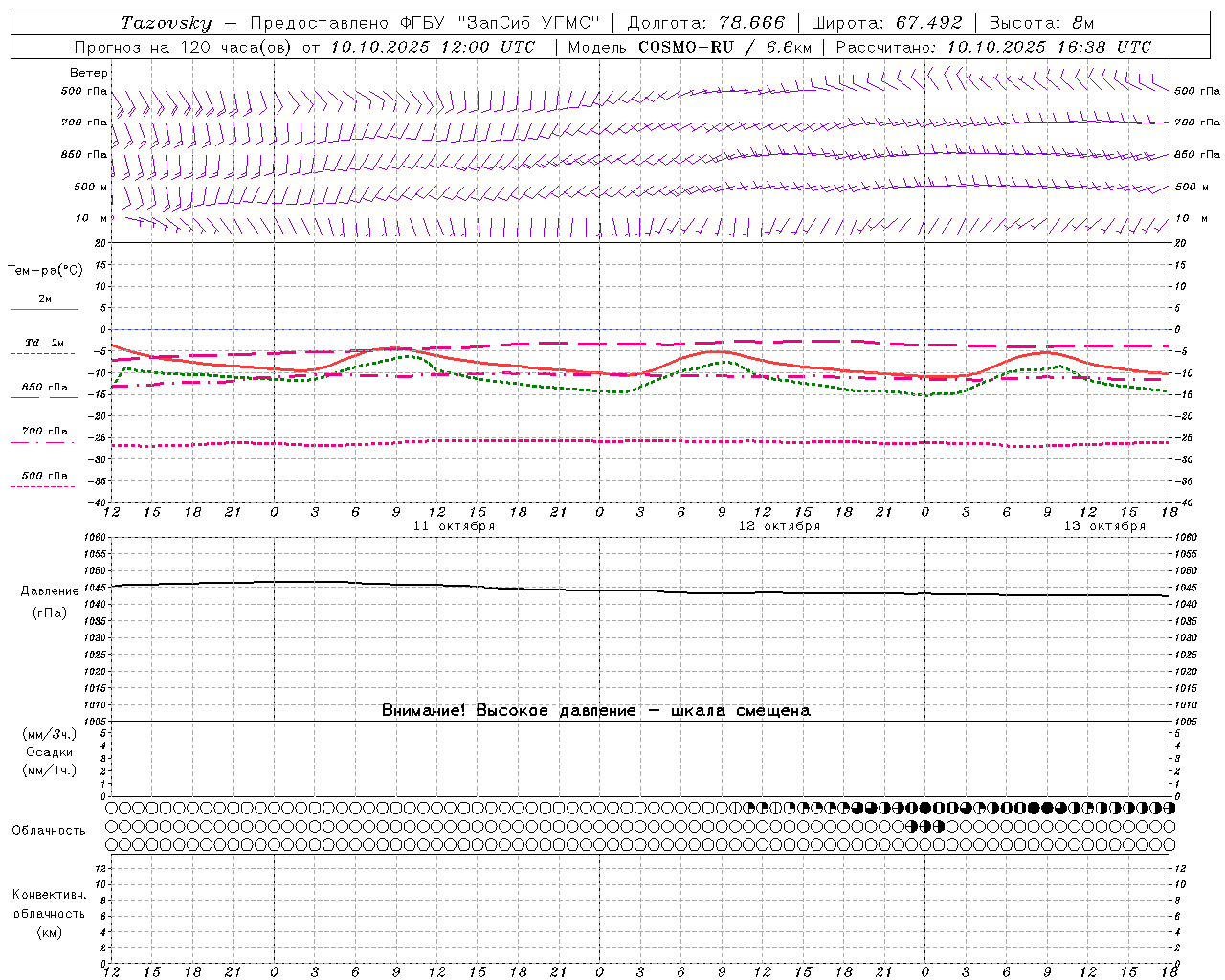Click the "Давление" pressure label
1225x980 pixels.
coord(50,591)
